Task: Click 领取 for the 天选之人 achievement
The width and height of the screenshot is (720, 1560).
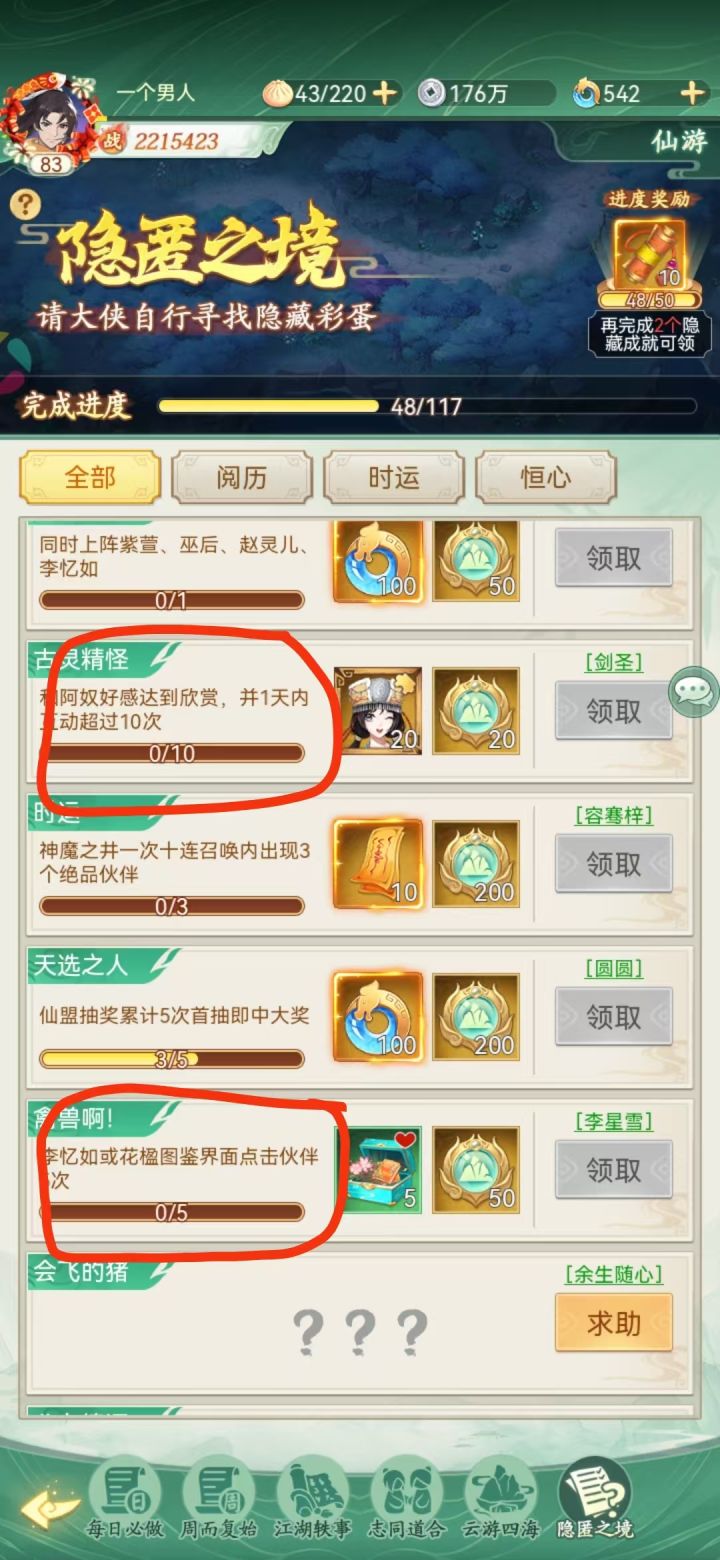Action: tap(614, 1017)
